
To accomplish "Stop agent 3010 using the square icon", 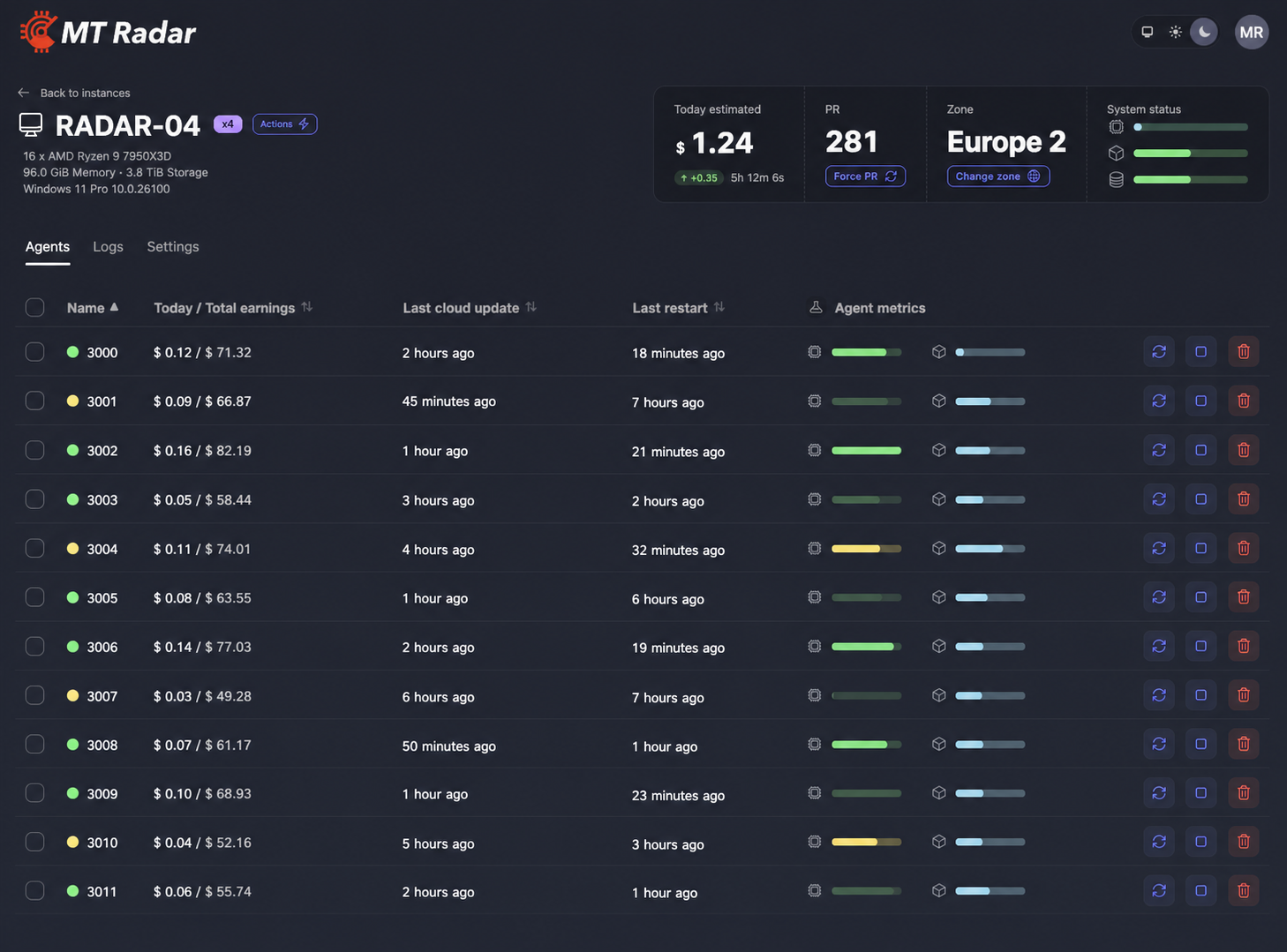I will coord(1200,842).
